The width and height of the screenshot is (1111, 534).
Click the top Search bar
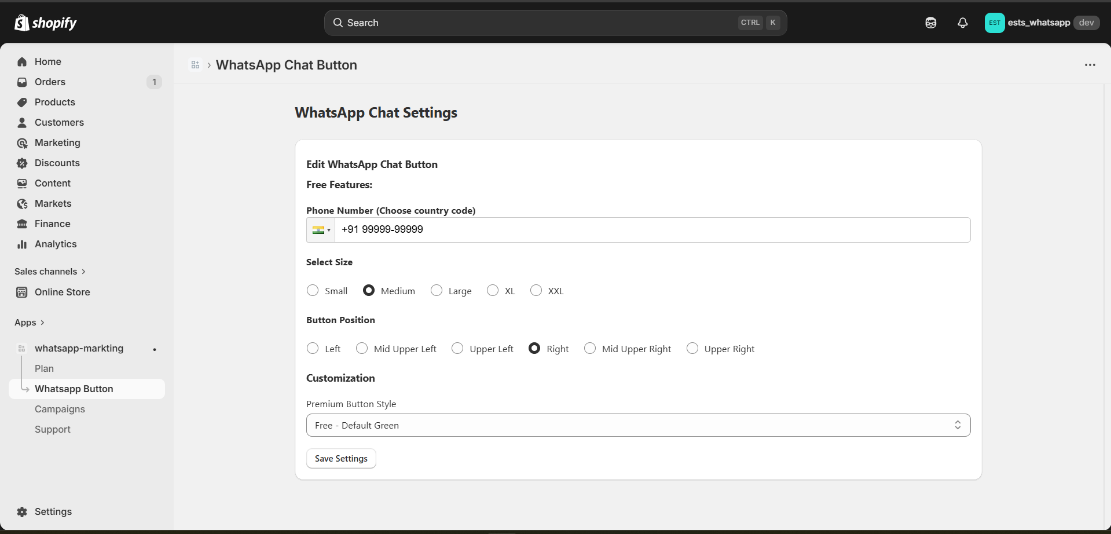[555, 22]
